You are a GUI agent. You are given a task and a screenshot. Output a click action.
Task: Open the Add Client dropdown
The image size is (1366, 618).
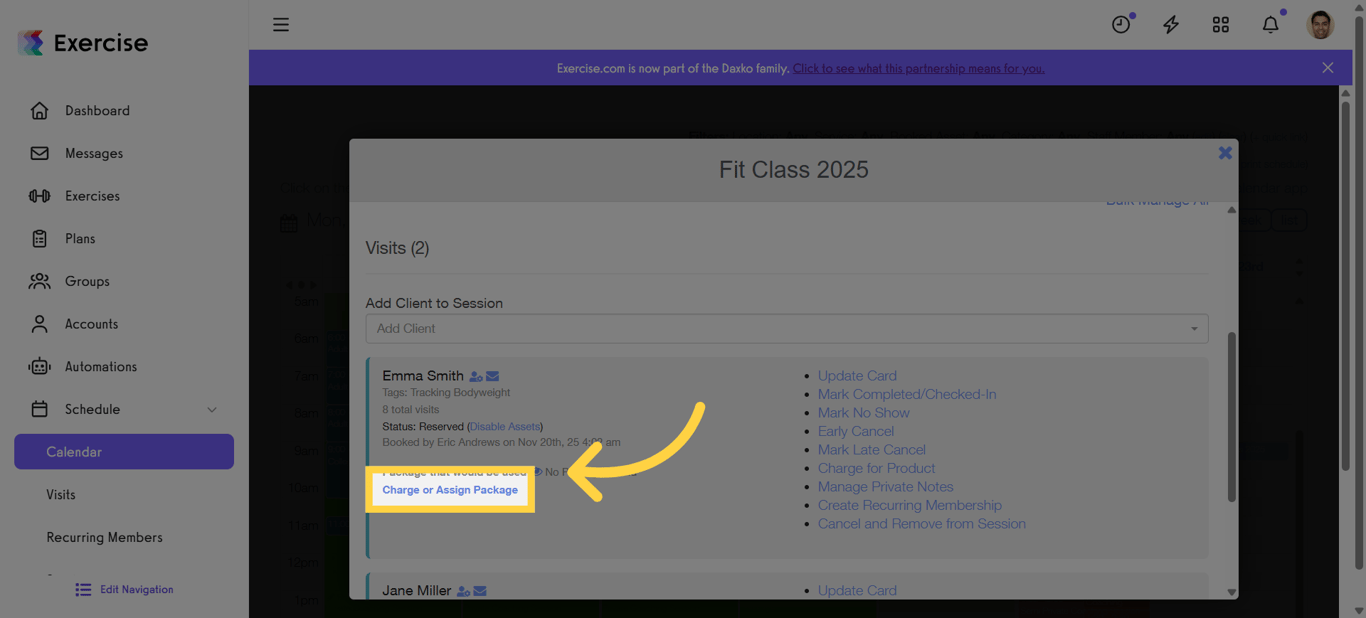pyautogui.click(x=787, y=329)
